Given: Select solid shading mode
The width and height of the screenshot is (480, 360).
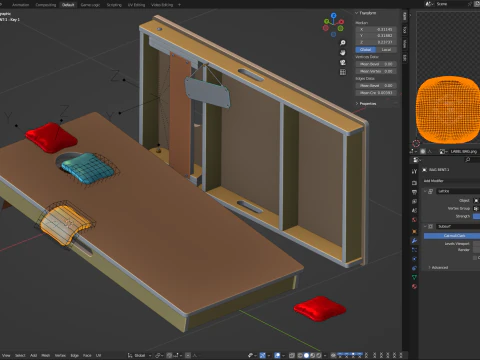Looking at the screenshot, I should pos(306,355).
